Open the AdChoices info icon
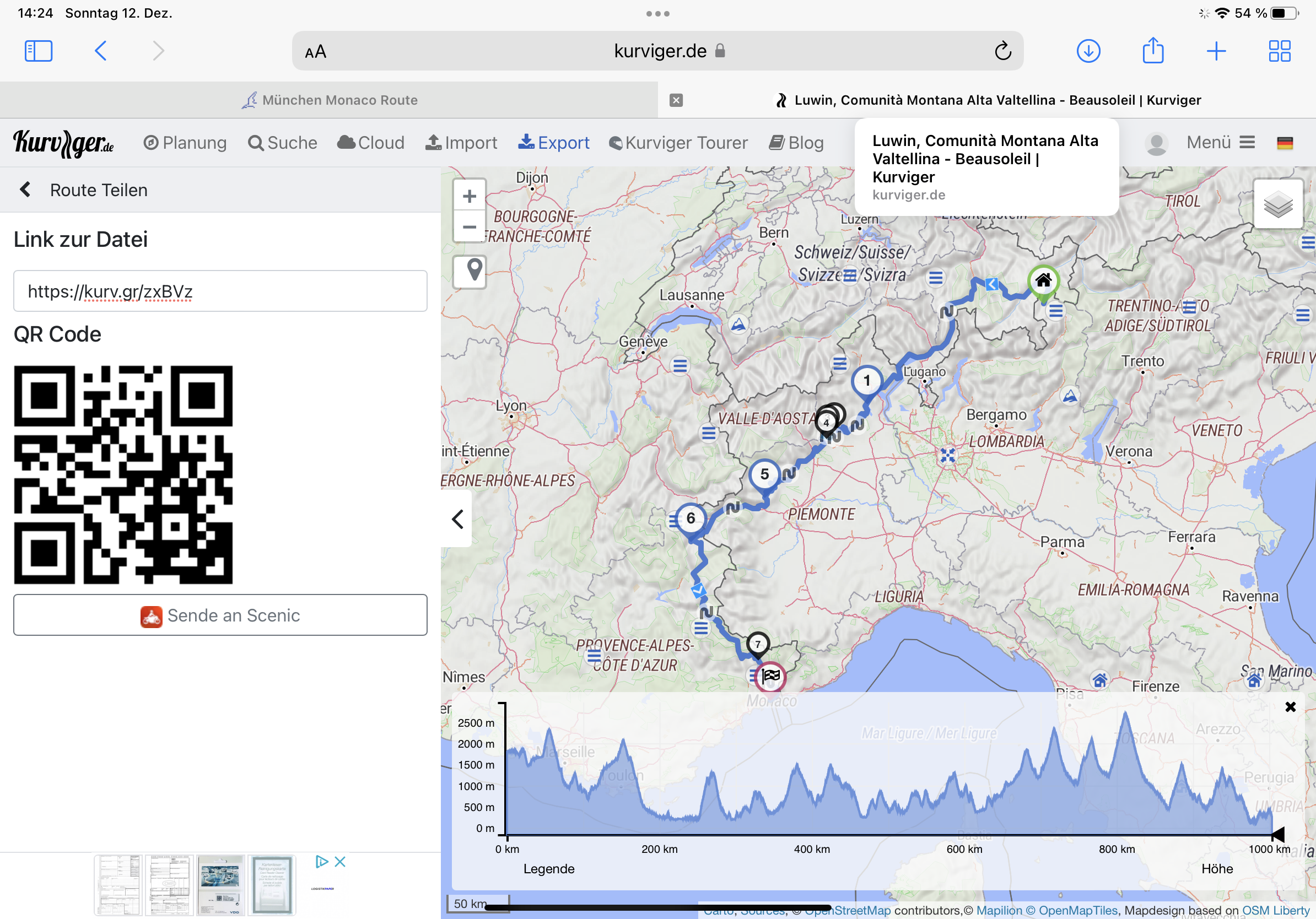This screenshot has width=1316, height=919. tap(321, 862)
